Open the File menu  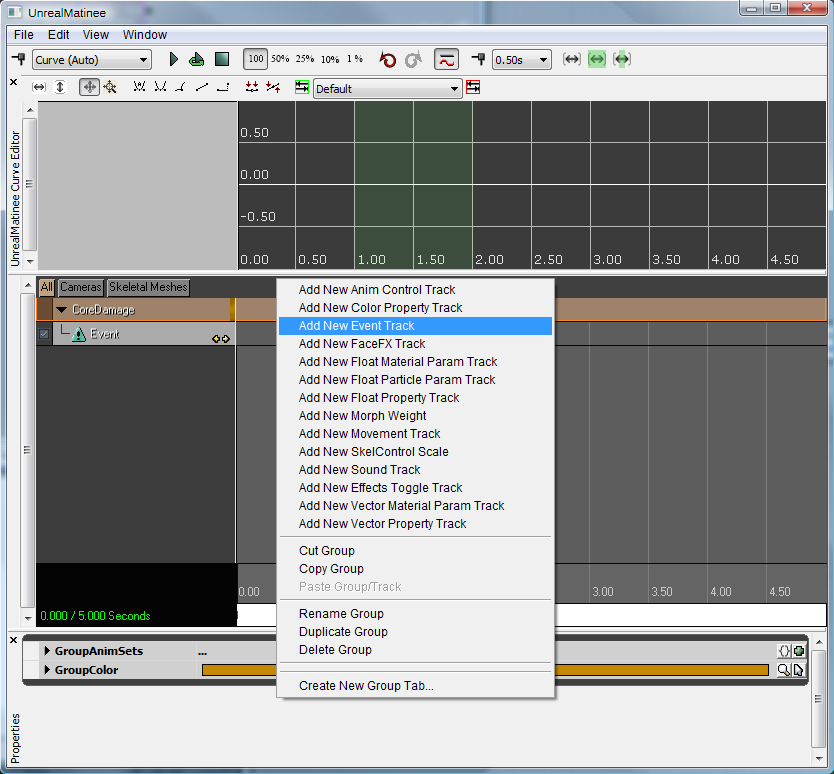[23, 35]
